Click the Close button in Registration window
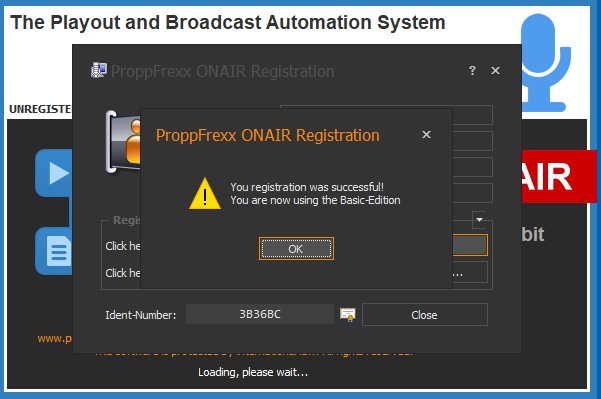The height and width of the screenshot is (399, 601). pyautogui.click(x=425, y=315)
